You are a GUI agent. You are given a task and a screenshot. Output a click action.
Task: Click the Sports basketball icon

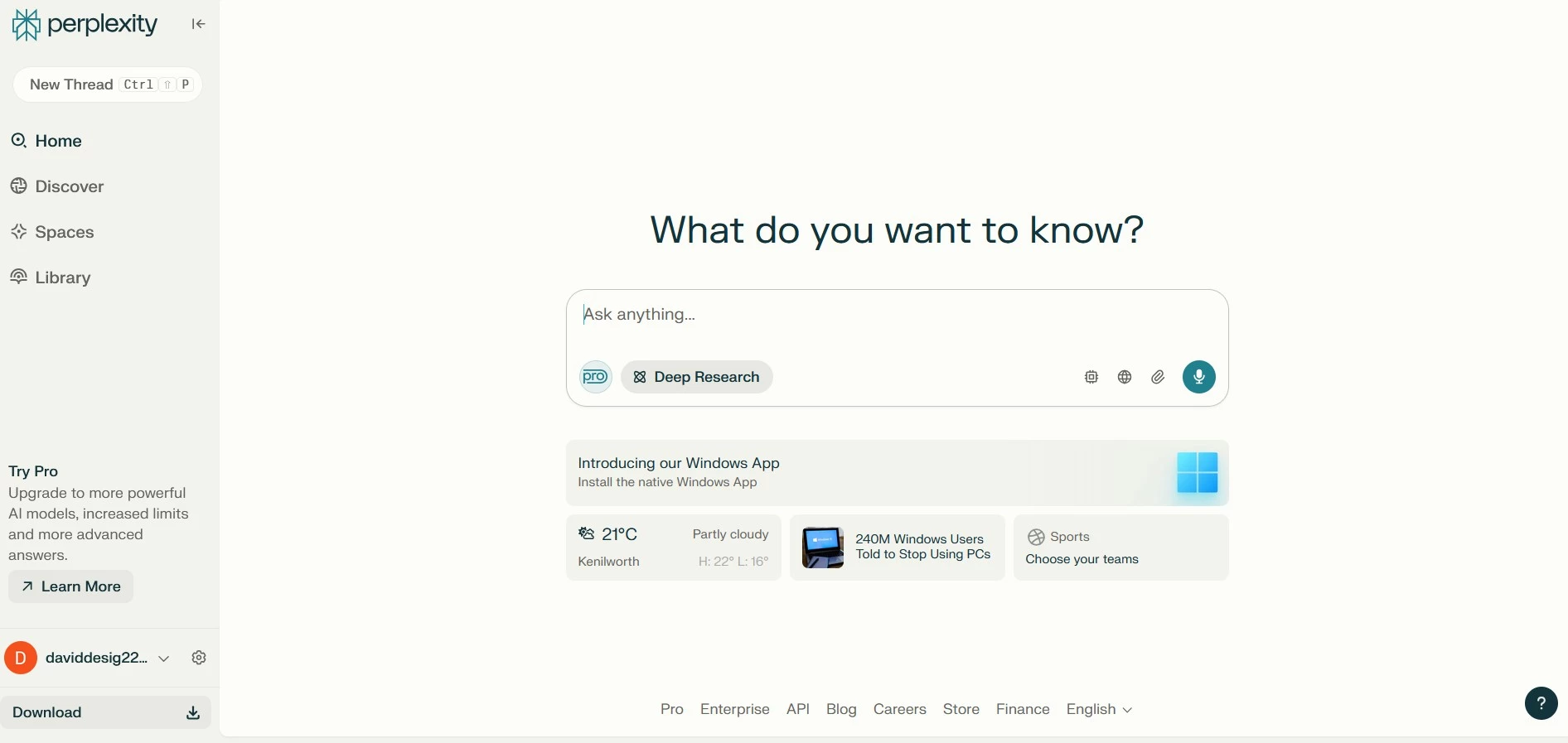(1036, 537)
